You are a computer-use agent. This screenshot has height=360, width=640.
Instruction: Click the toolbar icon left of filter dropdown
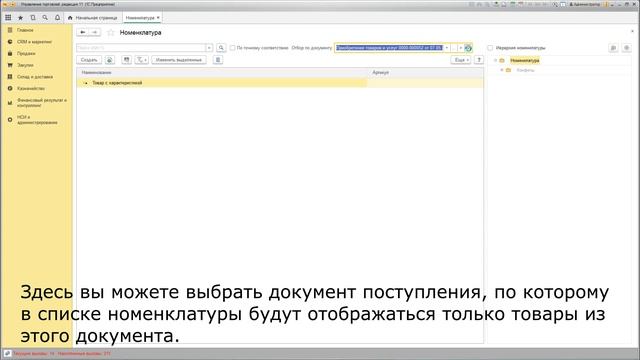(x=127, y=60)
